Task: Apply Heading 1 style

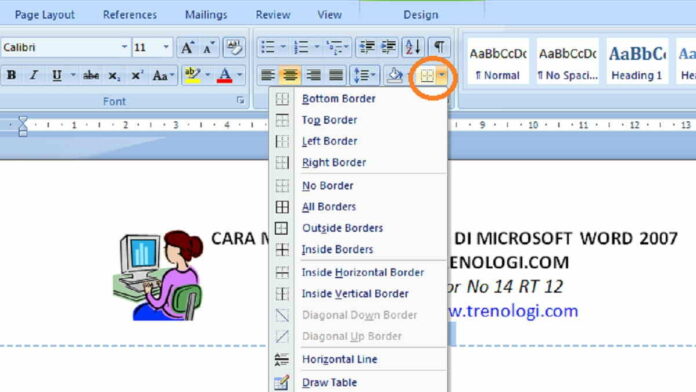Action: pos(637,62)
